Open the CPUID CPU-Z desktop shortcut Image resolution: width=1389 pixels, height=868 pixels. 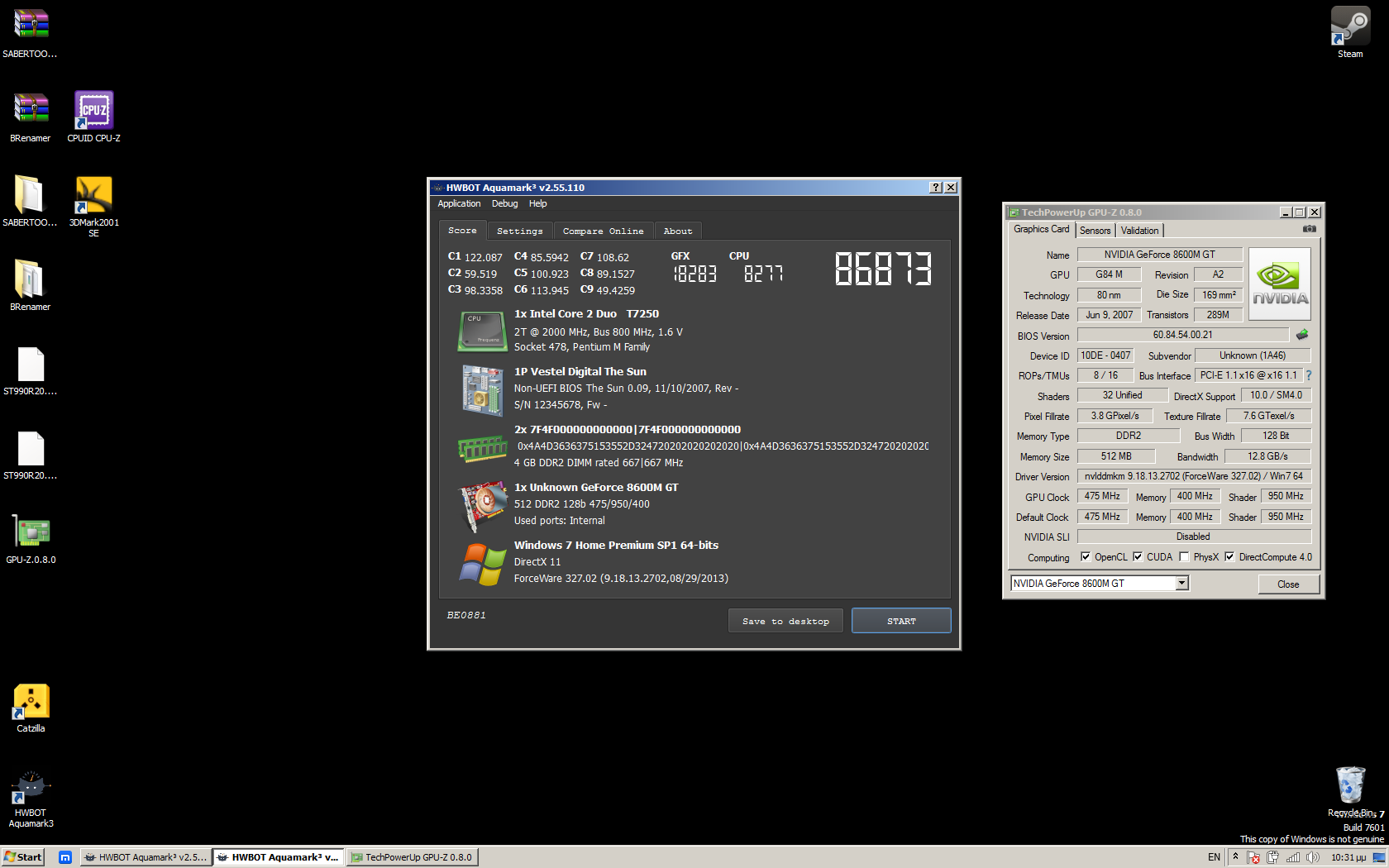tap(93, 117)
